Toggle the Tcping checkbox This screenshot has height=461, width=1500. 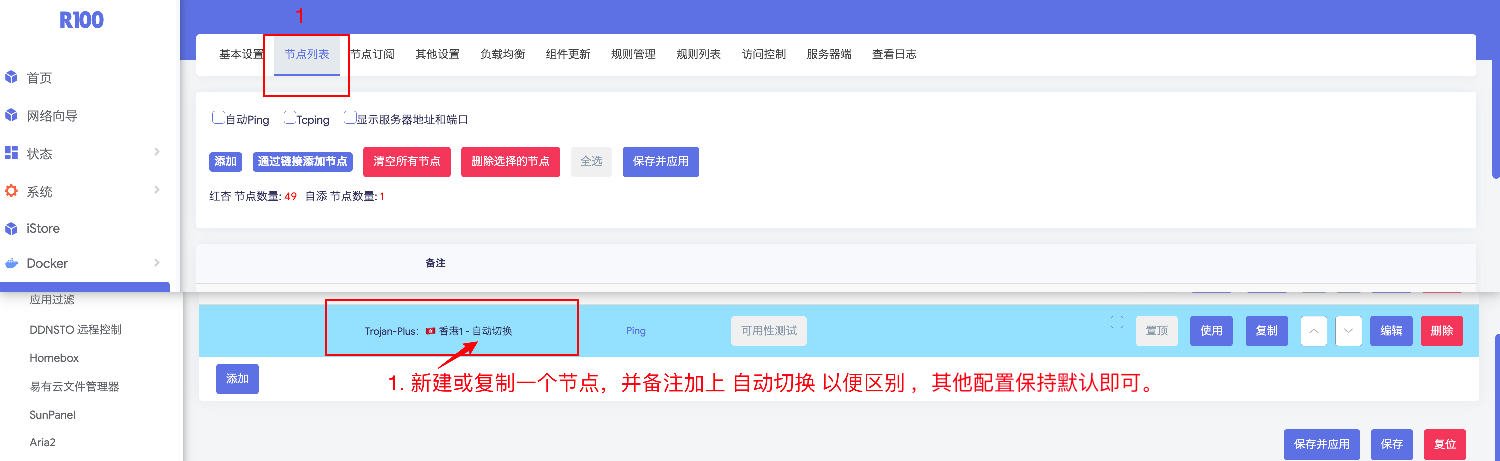tap(289, 118)
